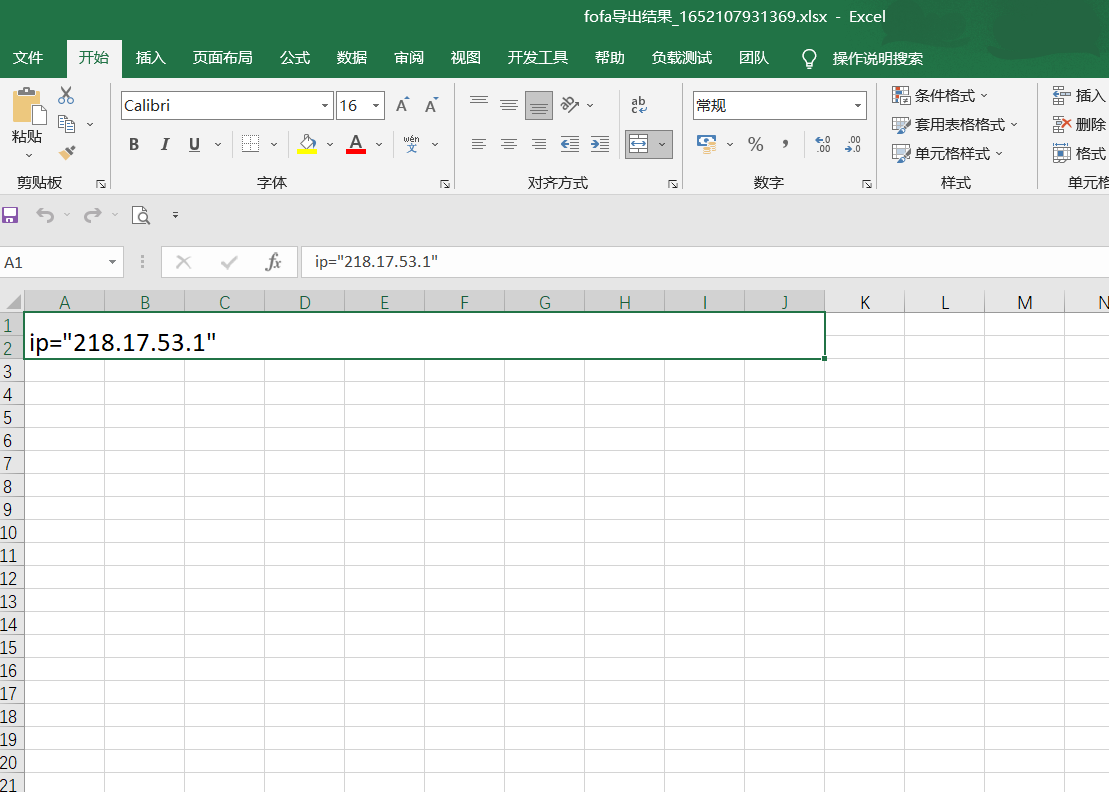Image resolution: width=1109 pixels, height=792 pixels.
Task: Increase decimal places
Action: point(823,144)
